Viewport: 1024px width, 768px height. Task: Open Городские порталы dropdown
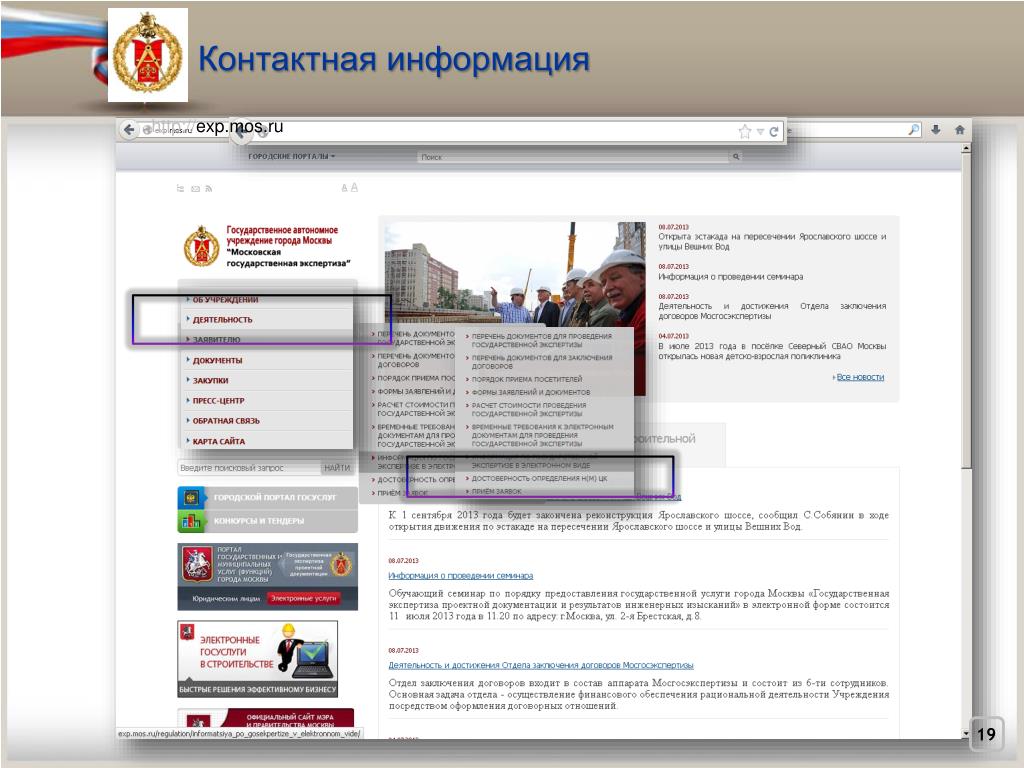click(x=291, y=157)
